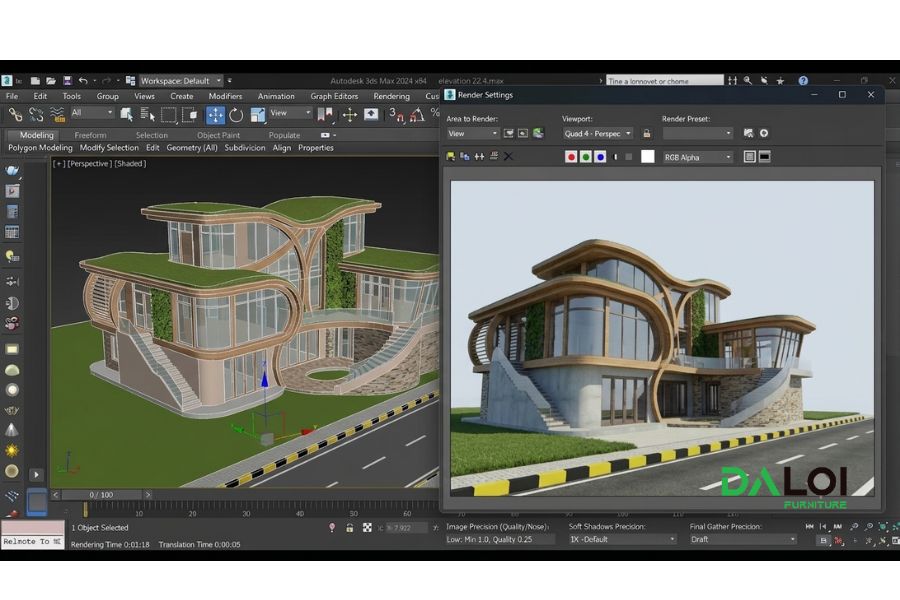This screenshot has width=900, height=600.
Task: Step the time slider forward with right arrow
Action: 148,494
